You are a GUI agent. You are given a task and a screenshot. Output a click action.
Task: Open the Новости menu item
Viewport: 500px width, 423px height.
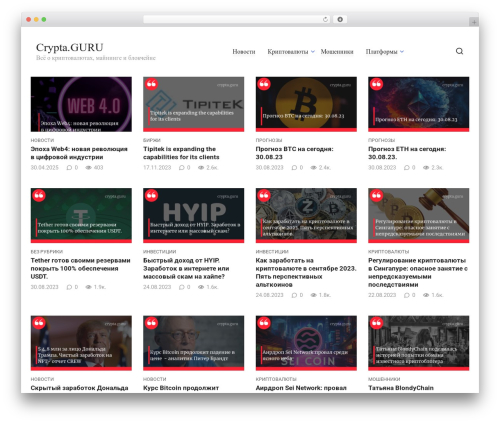[244, 52]
